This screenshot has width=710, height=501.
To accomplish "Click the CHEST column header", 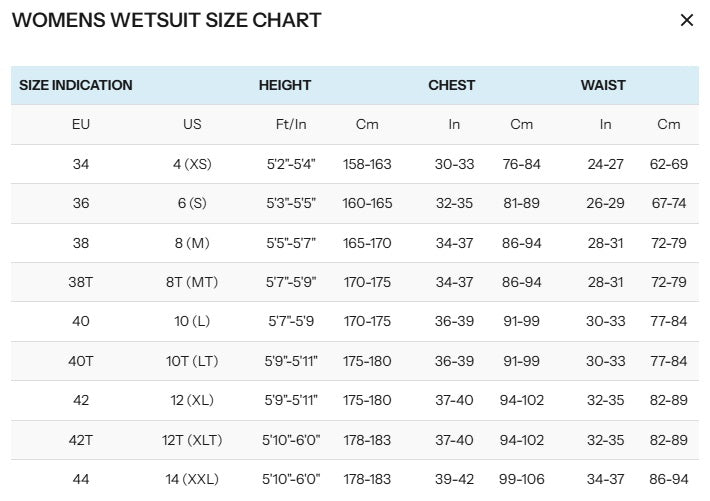I will click(451, 85).
